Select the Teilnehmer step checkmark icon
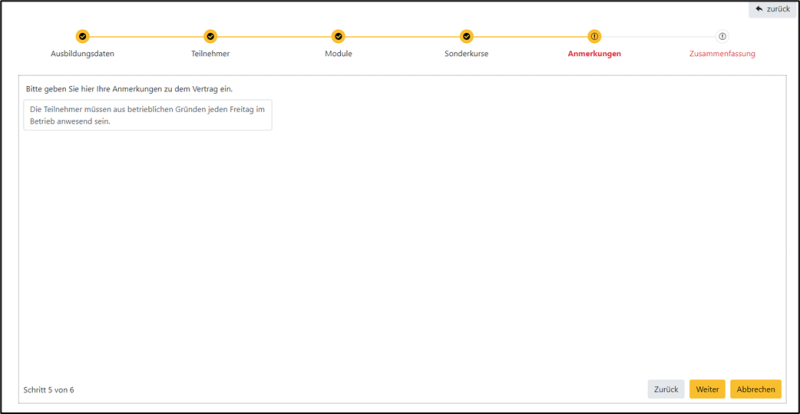 pos(210,36)
